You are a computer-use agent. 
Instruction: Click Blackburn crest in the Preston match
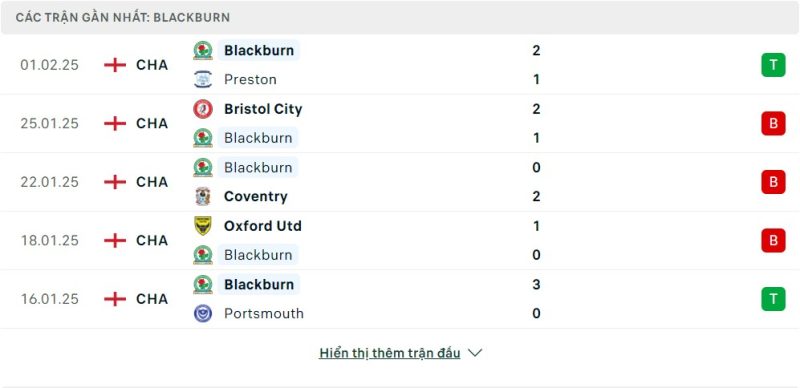pyautogui.click(x=203, y=50)
